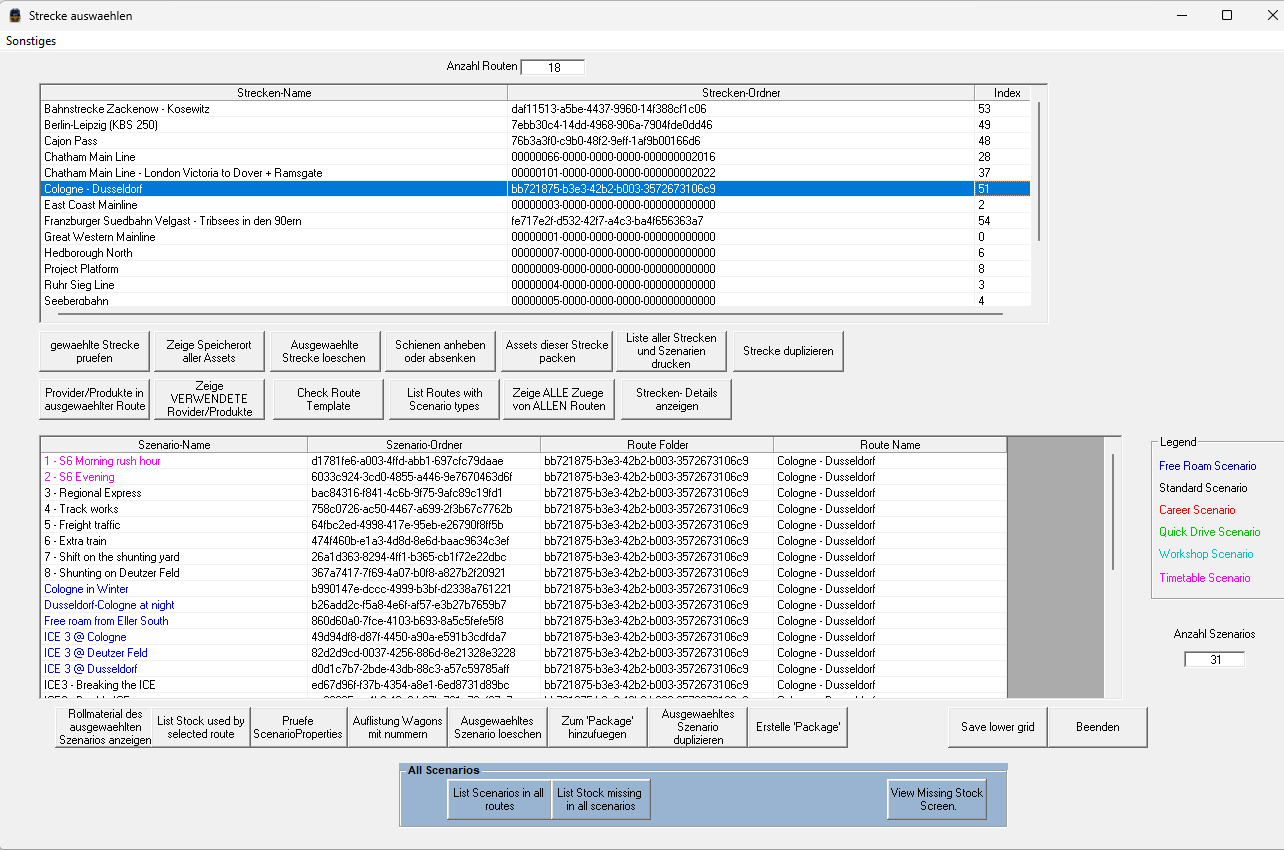Click the Szenario-Ordner column header
Image resolution: width=1284 pixels, height=850 pixels.
coord(424,445)
